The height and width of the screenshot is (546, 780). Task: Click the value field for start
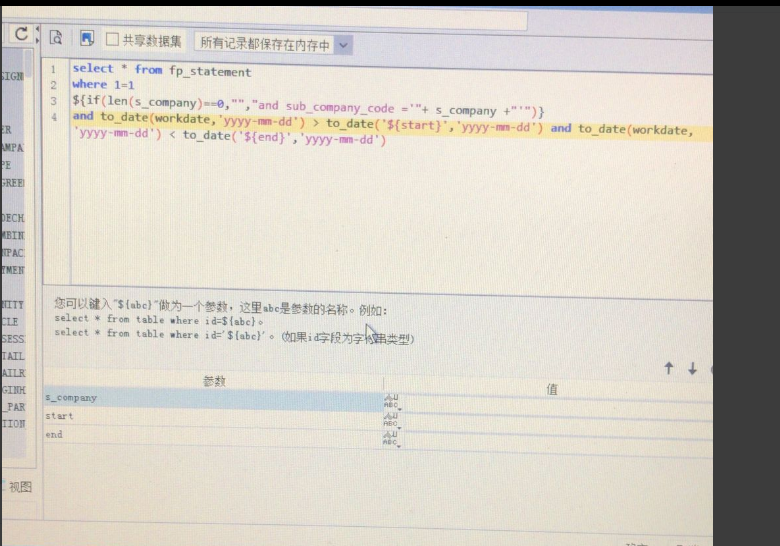point(556,423)
